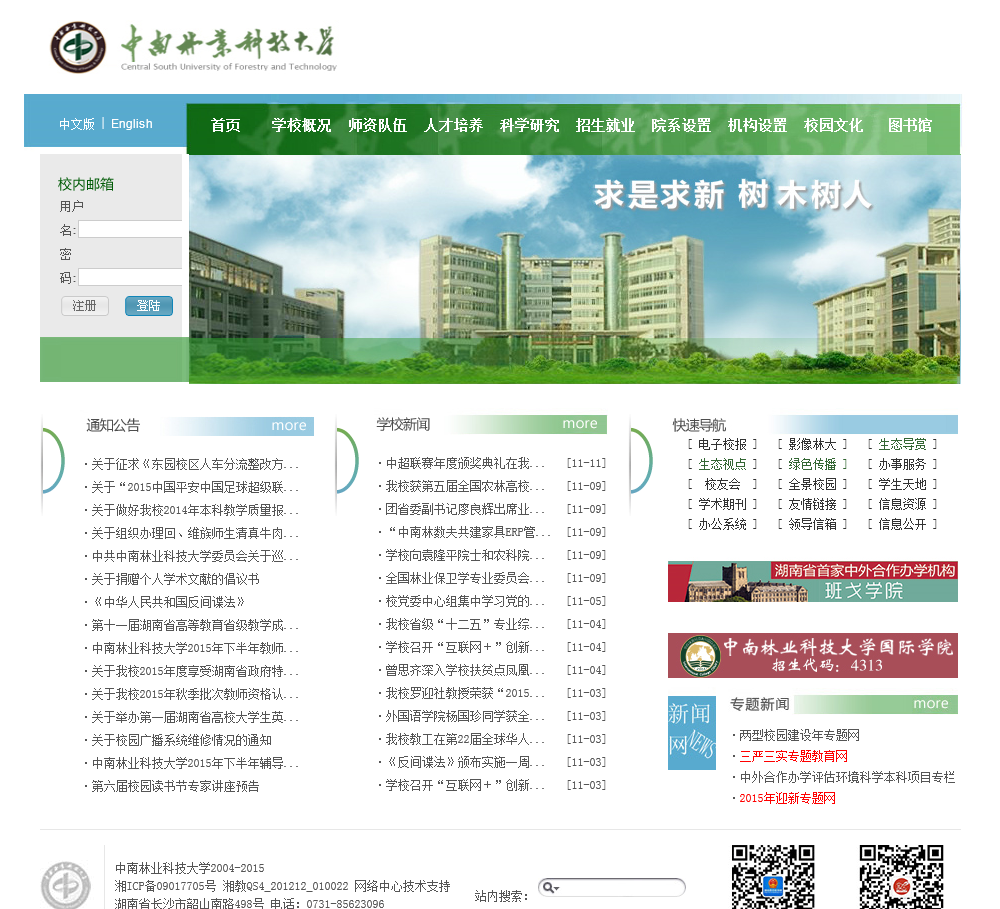The height and width of the screenshot is (909, 1000).
Task: Open news 中超联赛年度颁奖典礼在我...
Action: (465, 463)
